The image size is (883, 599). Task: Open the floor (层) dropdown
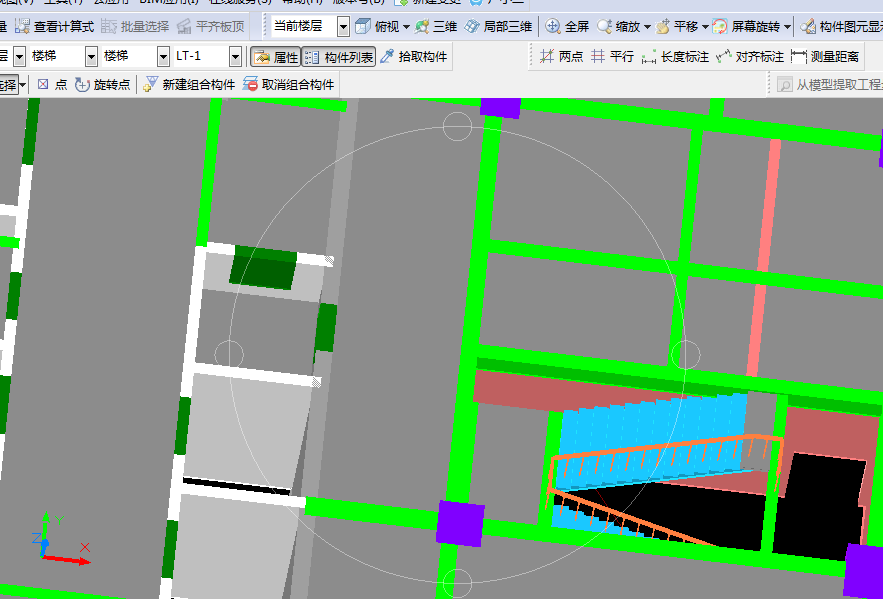tap(19, 56)
